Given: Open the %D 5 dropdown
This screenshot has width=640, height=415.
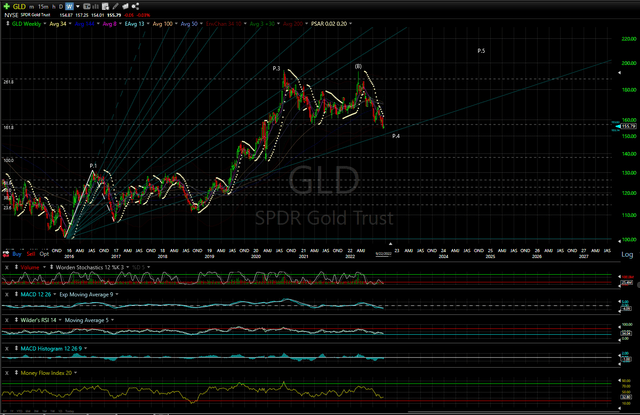Looking at the screenshot, I should point(149,267).
